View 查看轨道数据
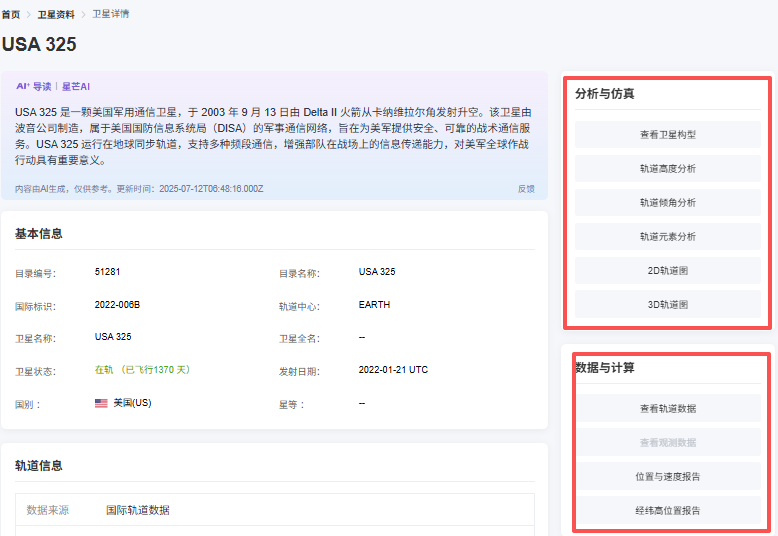This screenshot has height=536, width=778. click(x=667, y=408)
